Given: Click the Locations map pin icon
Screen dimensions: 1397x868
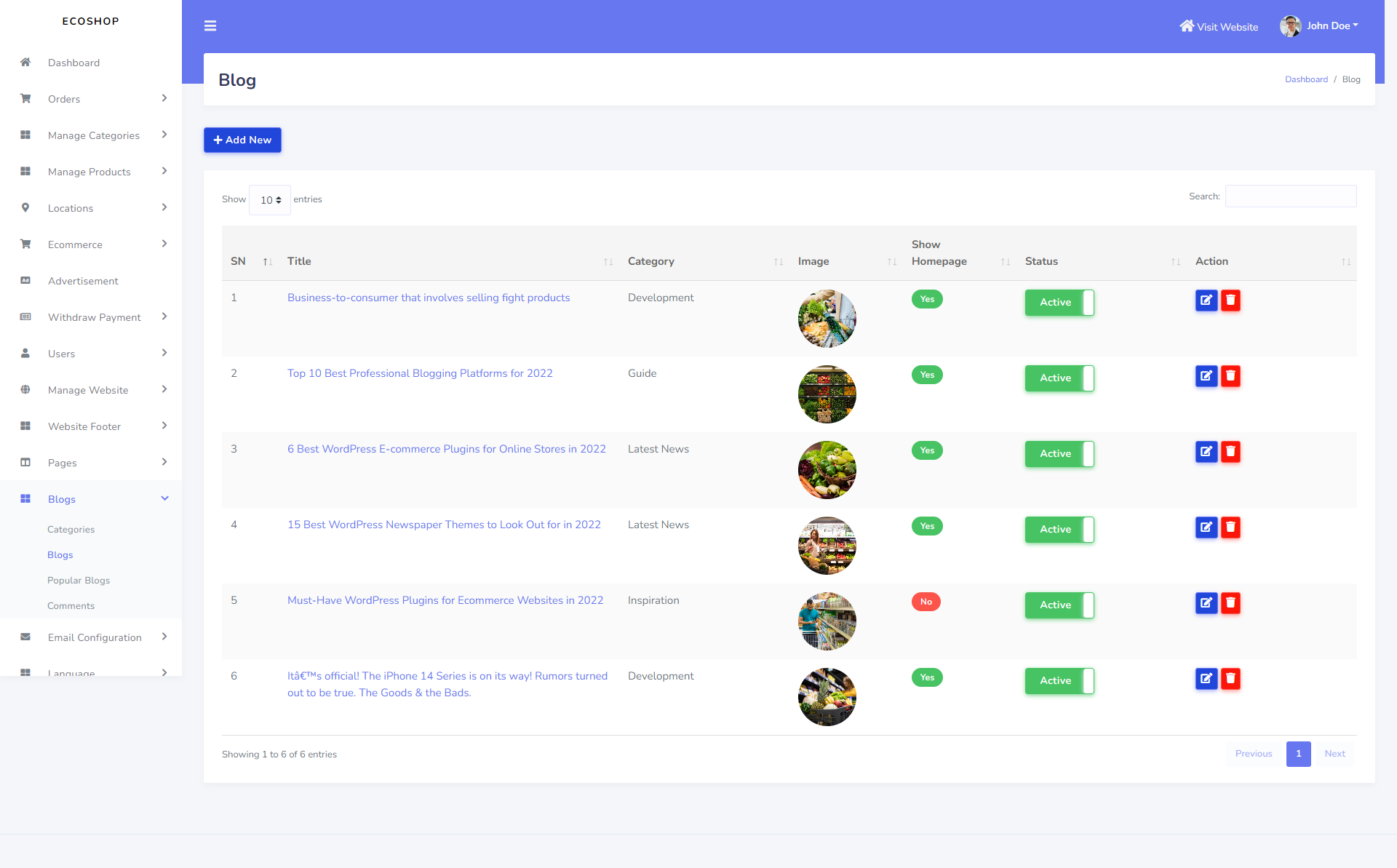Looking at the screenshot, I should (25, 208).
